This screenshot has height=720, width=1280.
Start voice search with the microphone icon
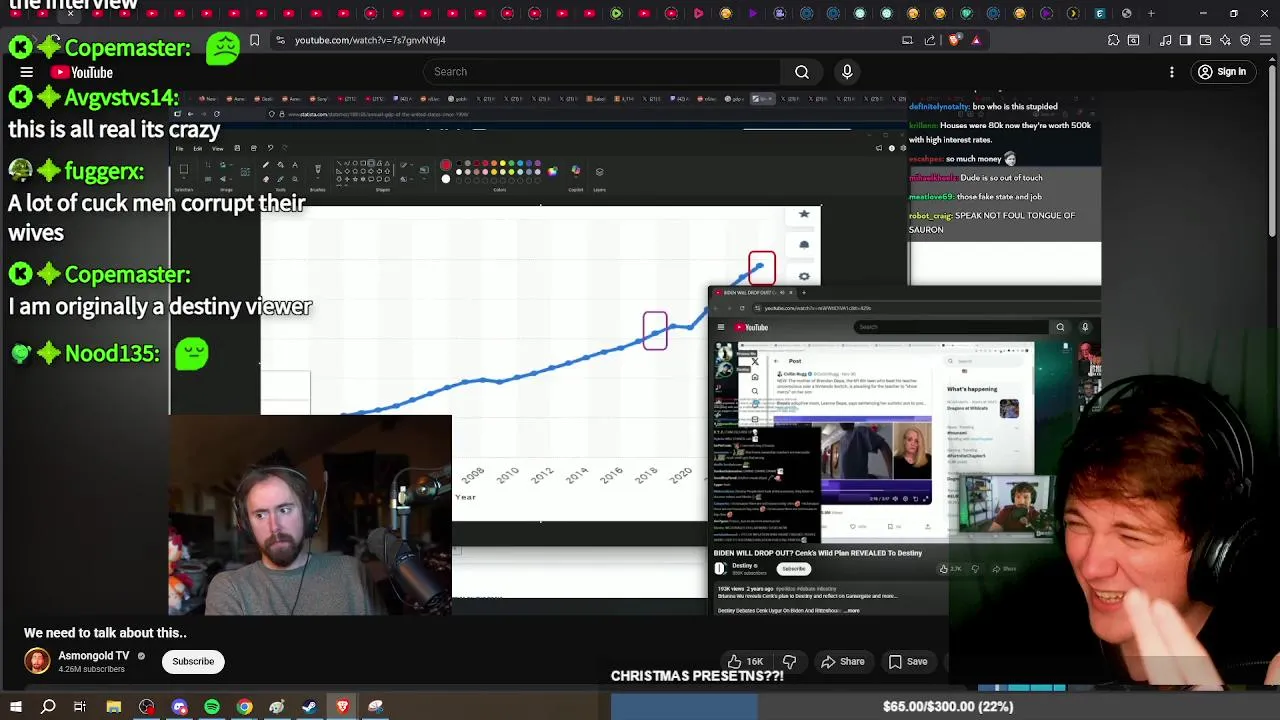point(847,72)
